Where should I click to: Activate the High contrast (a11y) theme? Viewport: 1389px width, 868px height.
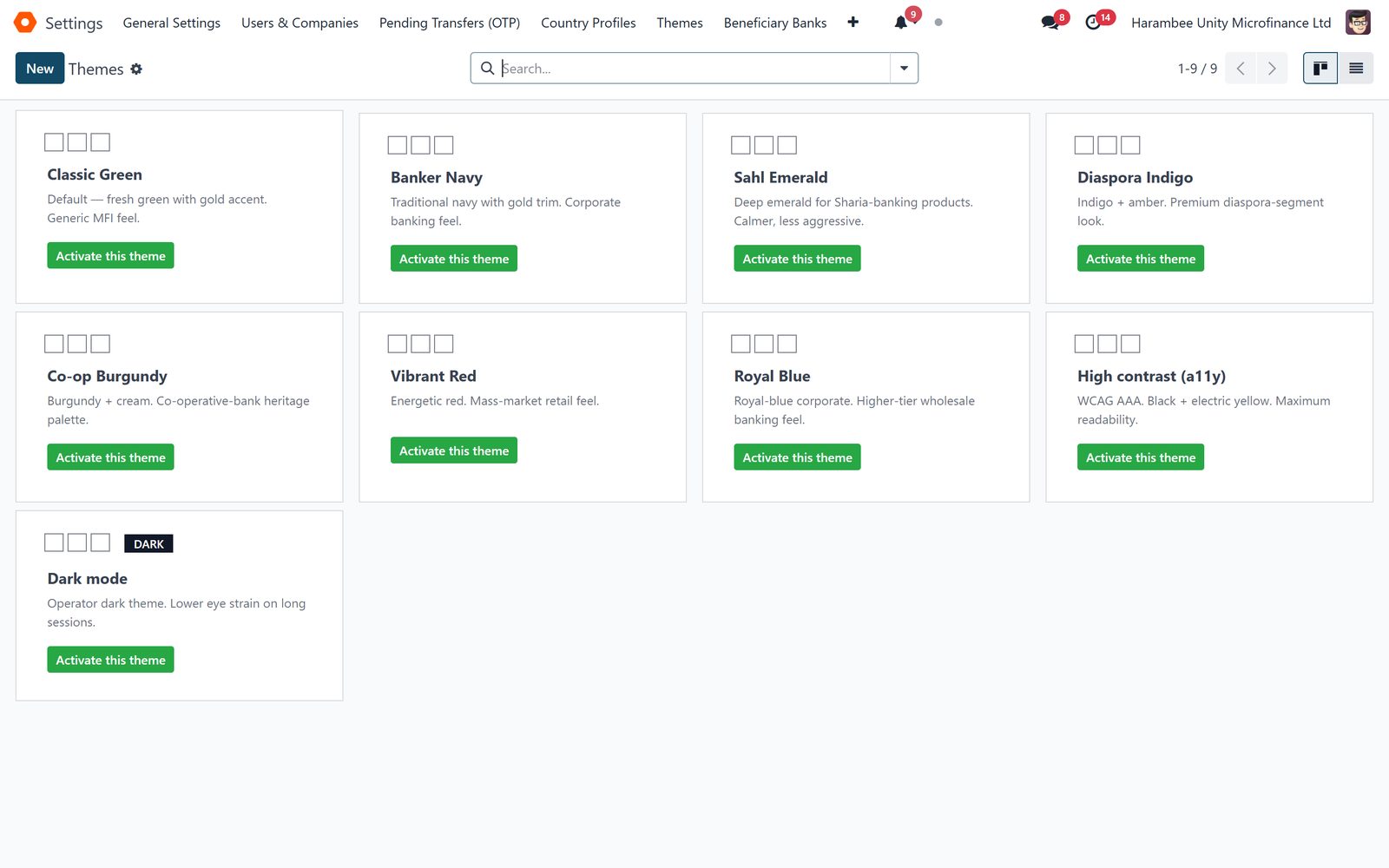click(1141, 457)
